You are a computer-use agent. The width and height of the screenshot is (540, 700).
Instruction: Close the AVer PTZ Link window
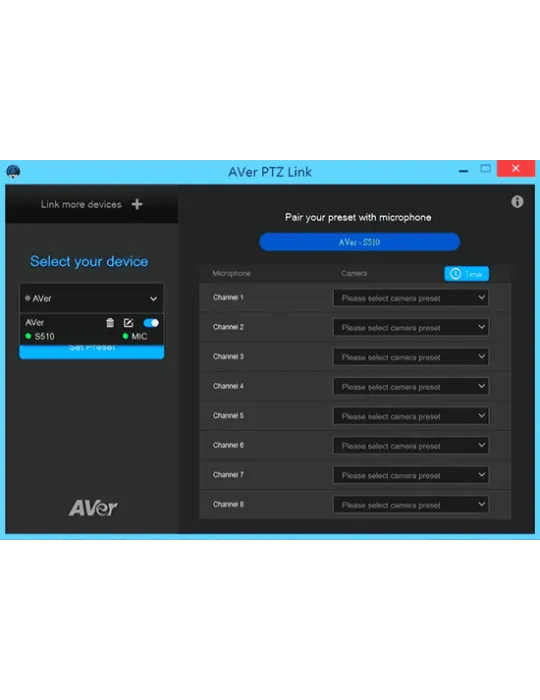pyautogui.click(x=515, y=168)
